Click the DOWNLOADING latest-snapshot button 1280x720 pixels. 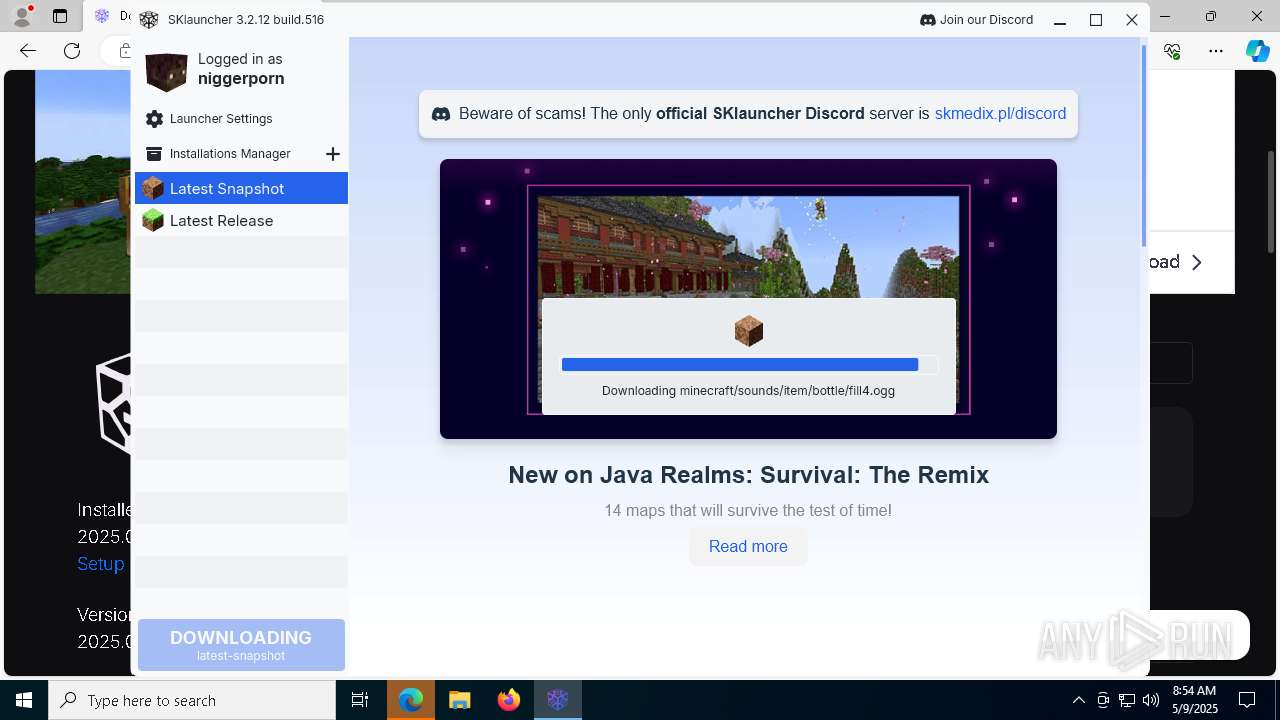click(241, 645)
